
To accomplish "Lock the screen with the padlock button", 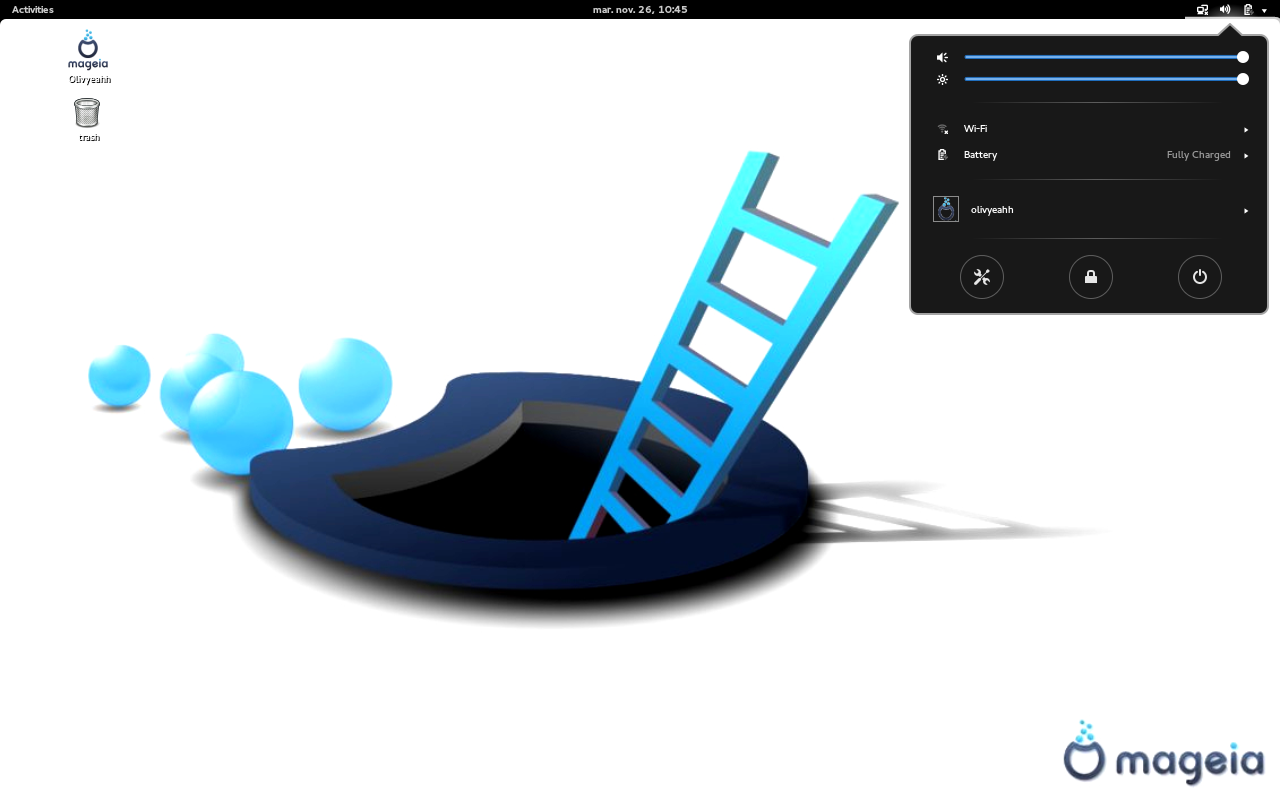I will coord(1091,277).
